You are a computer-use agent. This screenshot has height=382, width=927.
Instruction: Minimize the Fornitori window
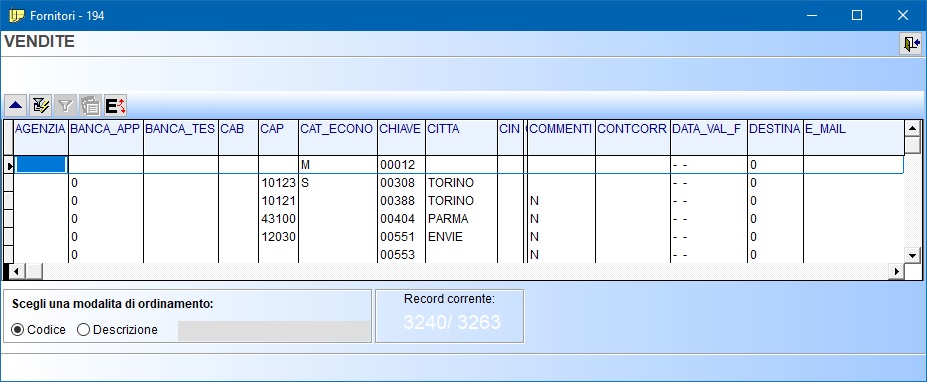coord(811,15)
